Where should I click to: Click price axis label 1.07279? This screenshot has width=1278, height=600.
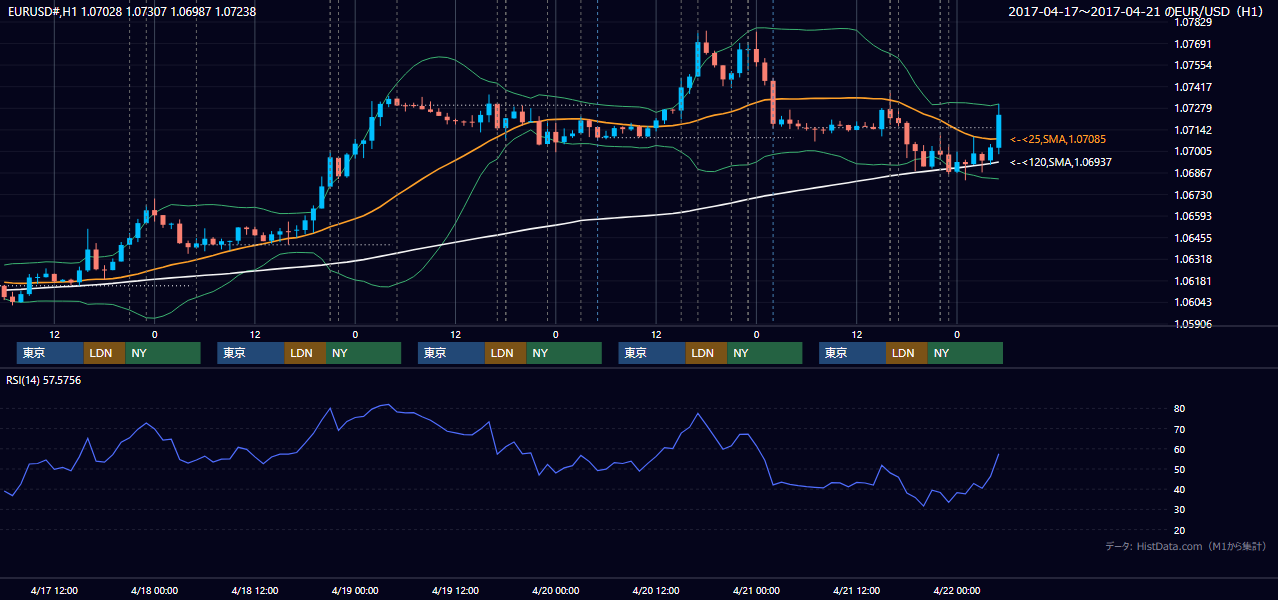[1192, 108]
